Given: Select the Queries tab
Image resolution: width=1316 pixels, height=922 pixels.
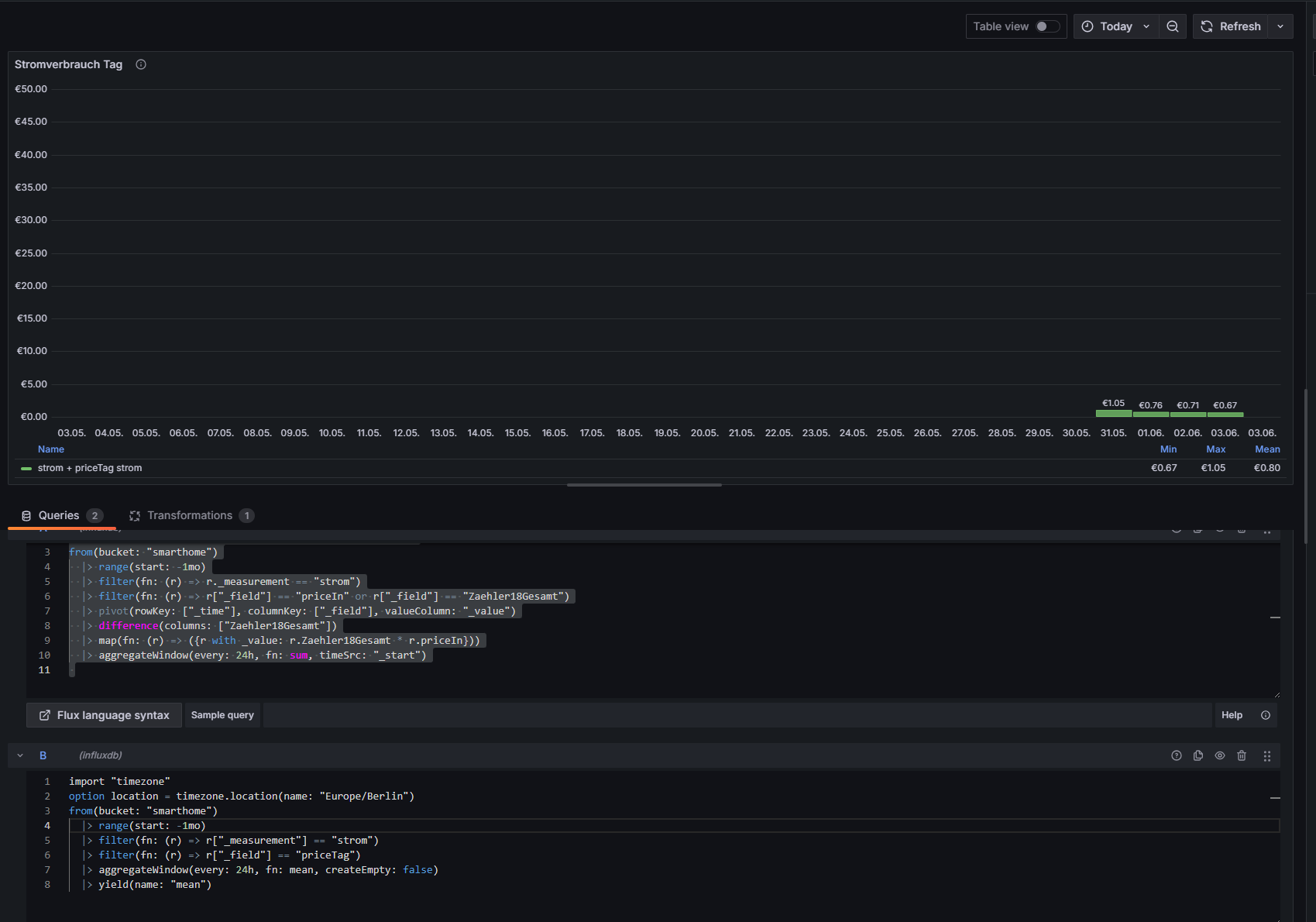Looking at the screenshot, I should coord(59,515).
